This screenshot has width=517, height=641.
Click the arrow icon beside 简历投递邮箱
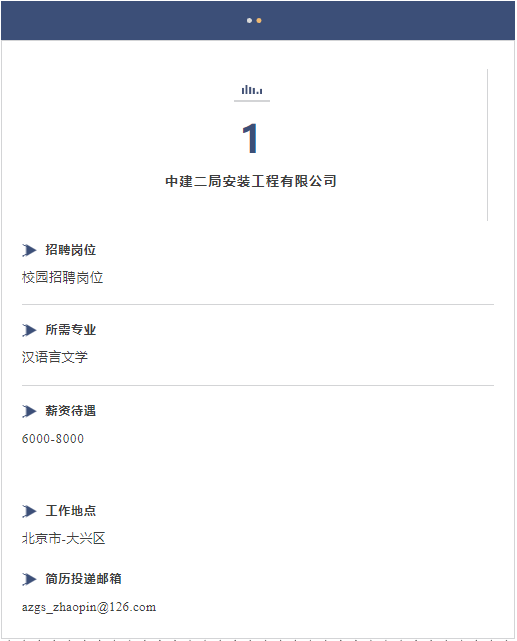[29, 579]
